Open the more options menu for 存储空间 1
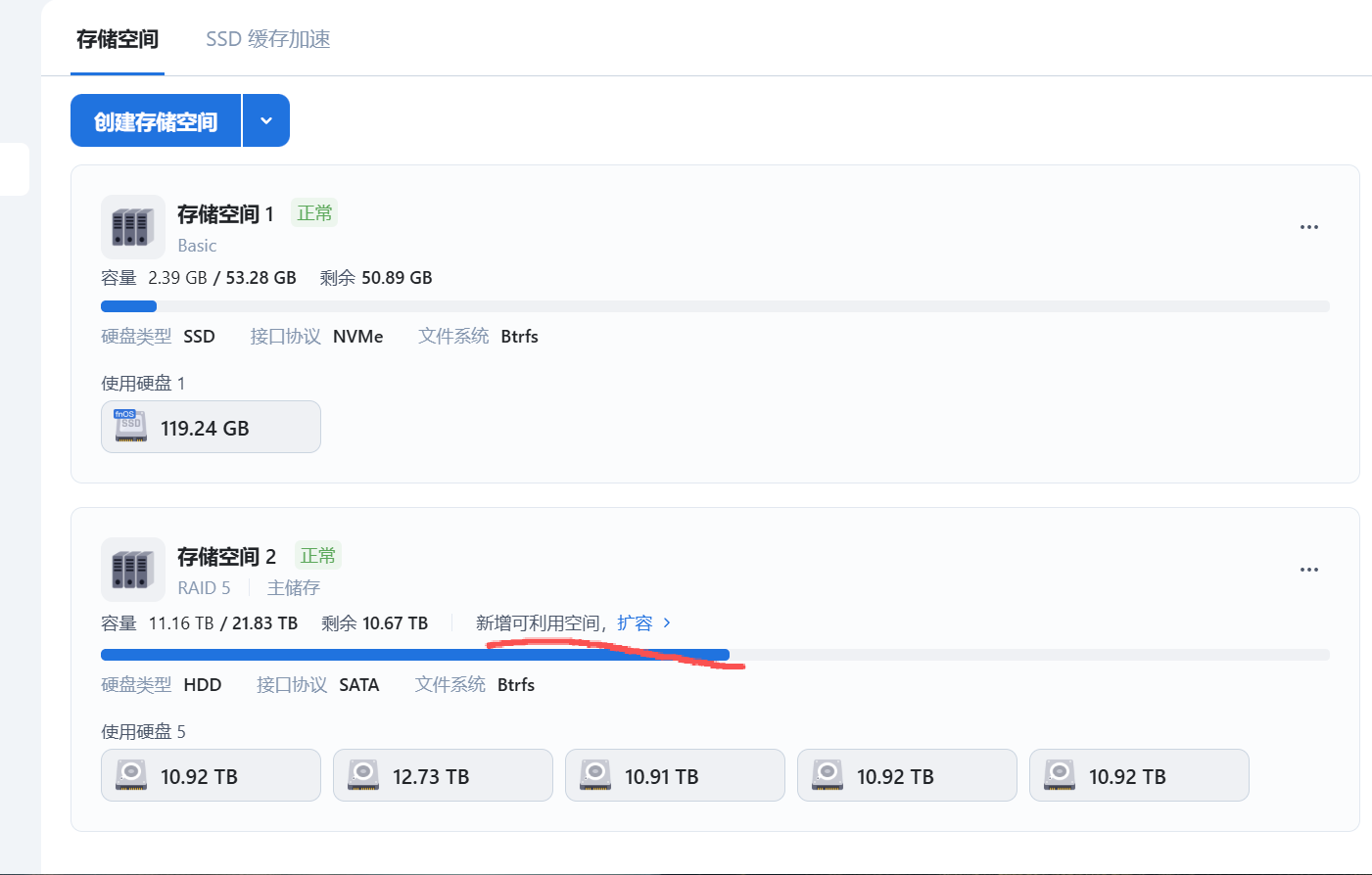1372x875 pixels. 1309,227
